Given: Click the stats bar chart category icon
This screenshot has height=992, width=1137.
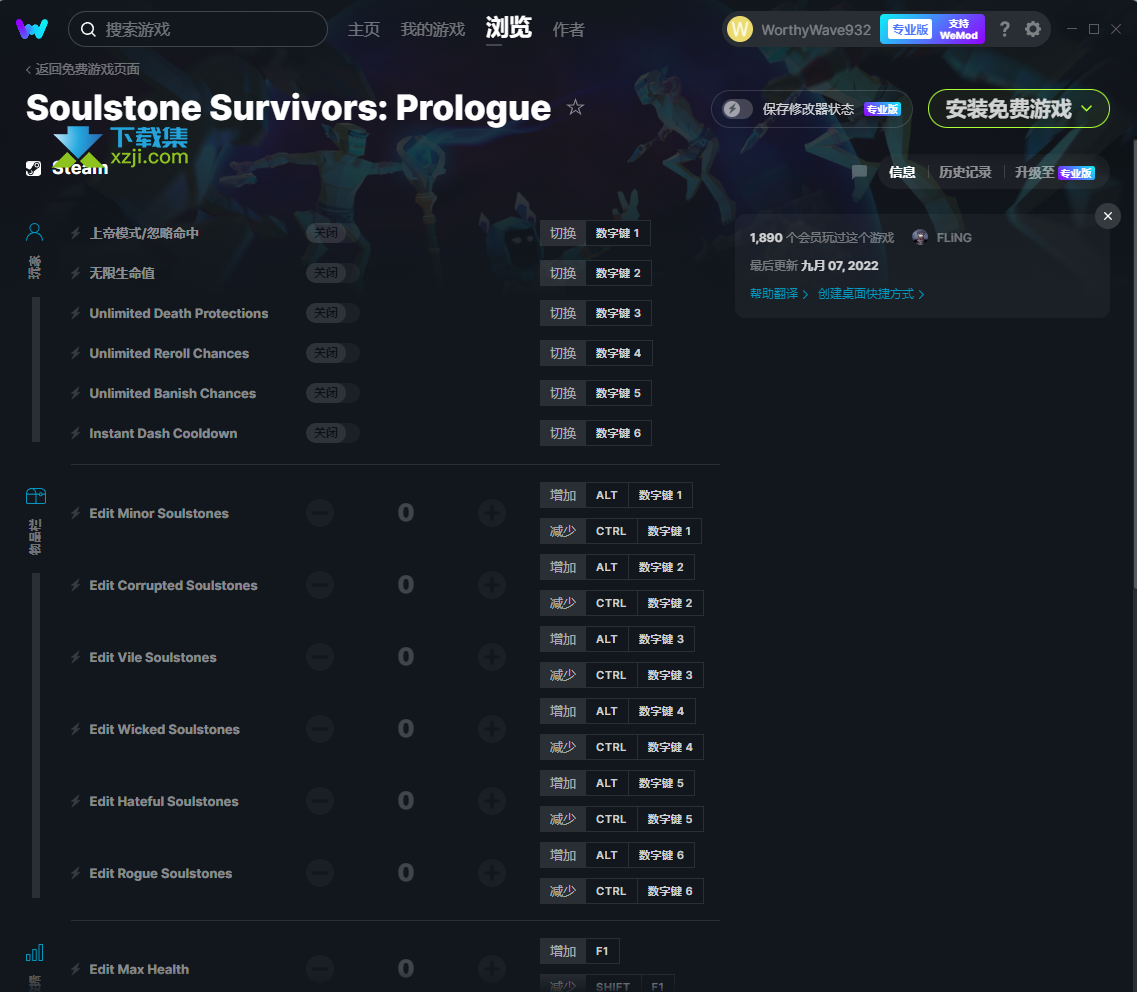Looking at the screenshot, I should (x=35, y=953).
